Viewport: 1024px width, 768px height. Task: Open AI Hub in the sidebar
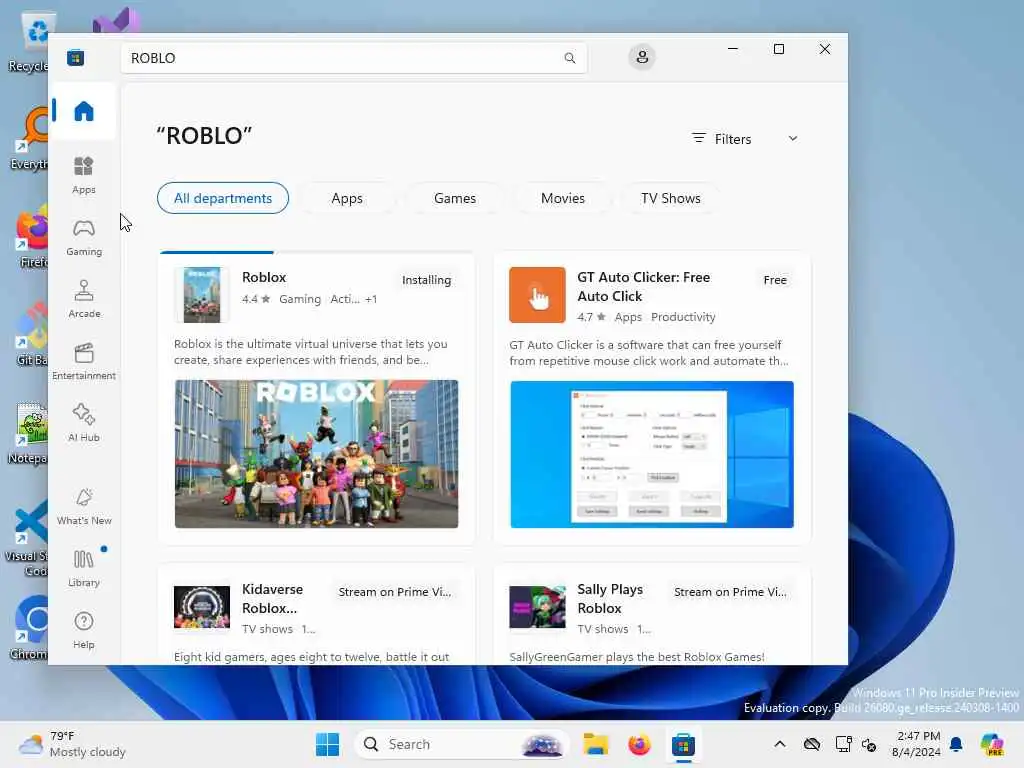click(84, 423)
